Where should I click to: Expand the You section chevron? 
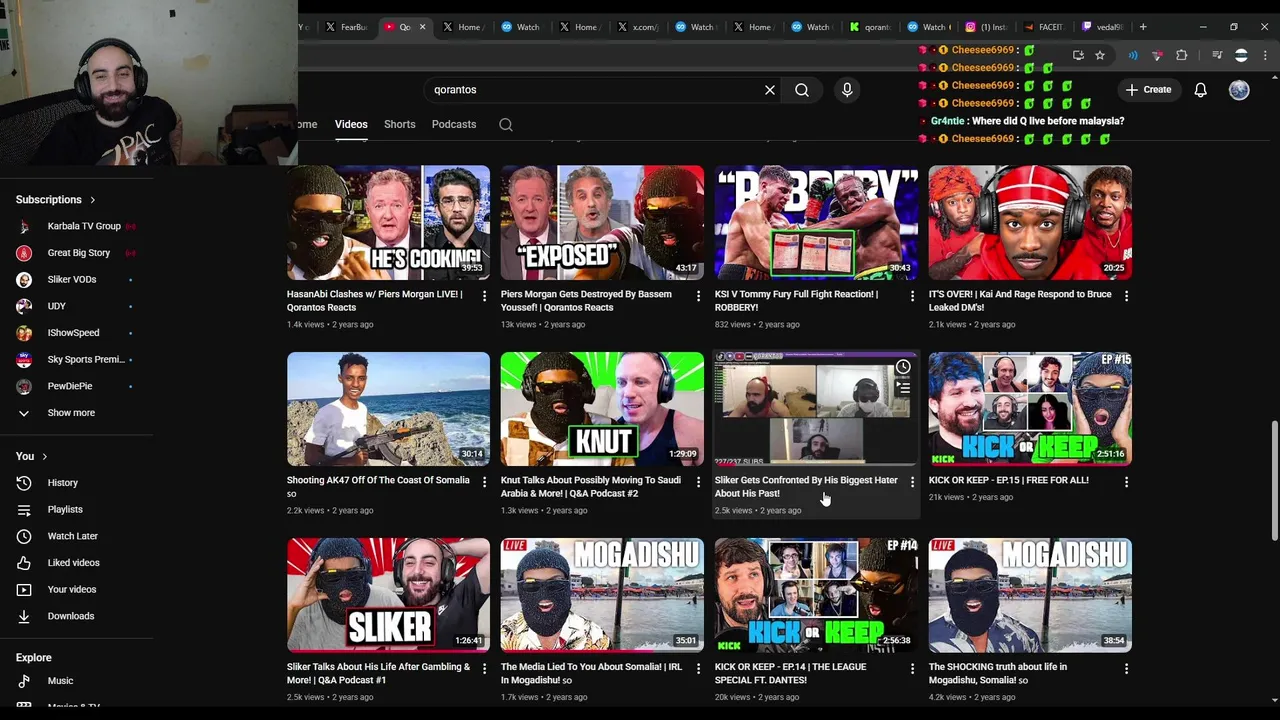pos(44,457)
